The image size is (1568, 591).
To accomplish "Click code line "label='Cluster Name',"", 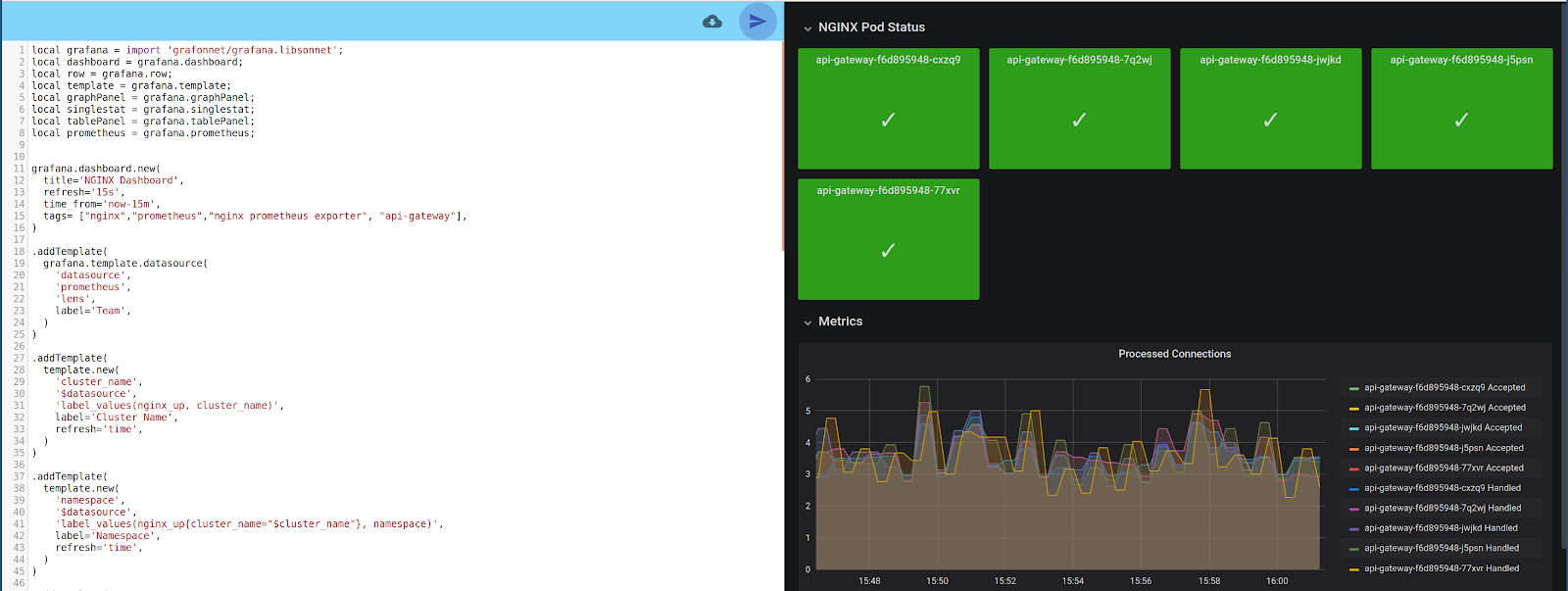I will 117,418.
